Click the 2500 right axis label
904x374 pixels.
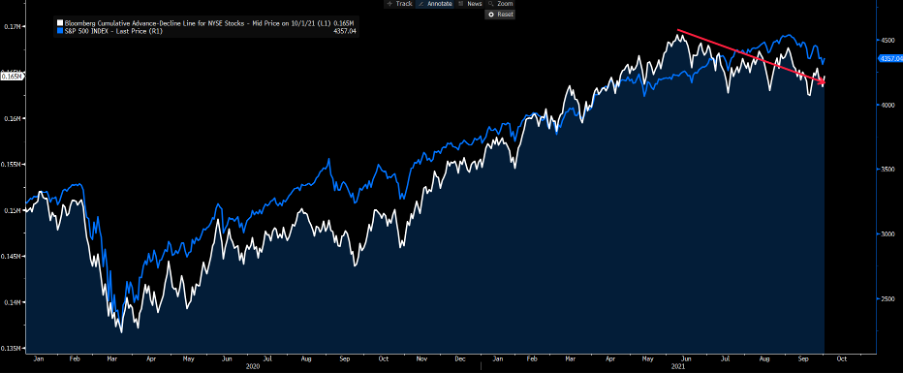[887, 299]
